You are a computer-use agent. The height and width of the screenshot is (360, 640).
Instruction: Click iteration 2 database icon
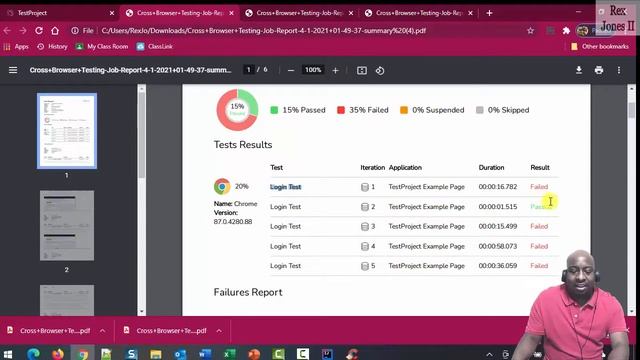pyautogui.click(x=364, y=207)
